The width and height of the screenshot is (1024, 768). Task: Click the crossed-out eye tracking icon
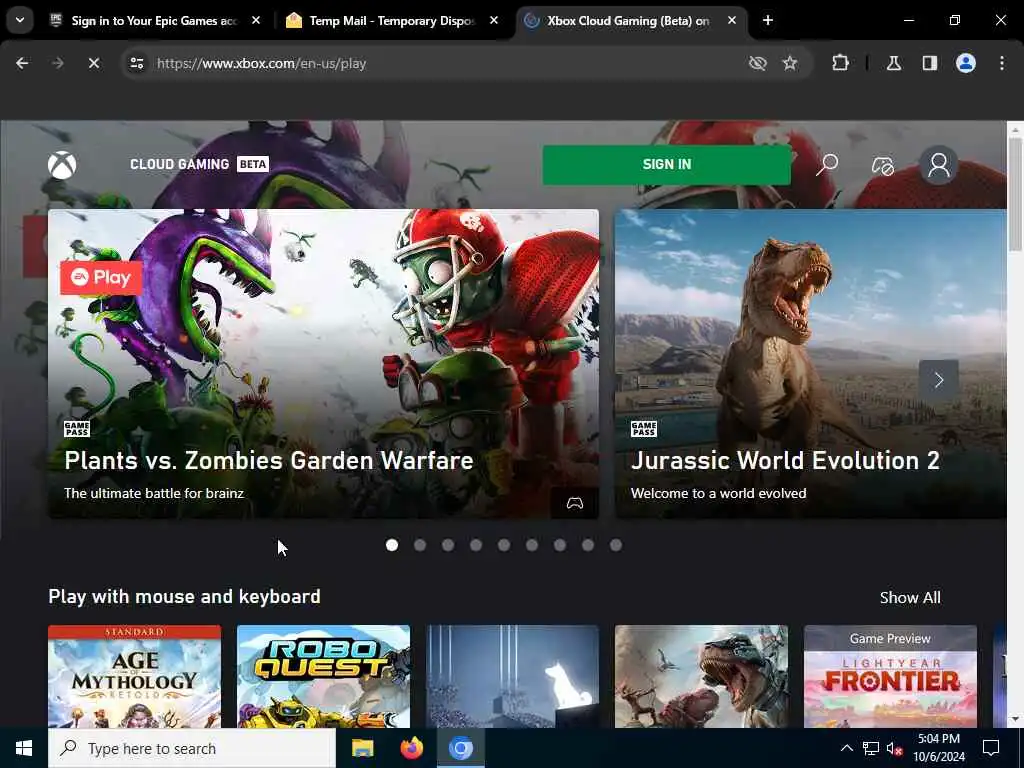(758, 63)
